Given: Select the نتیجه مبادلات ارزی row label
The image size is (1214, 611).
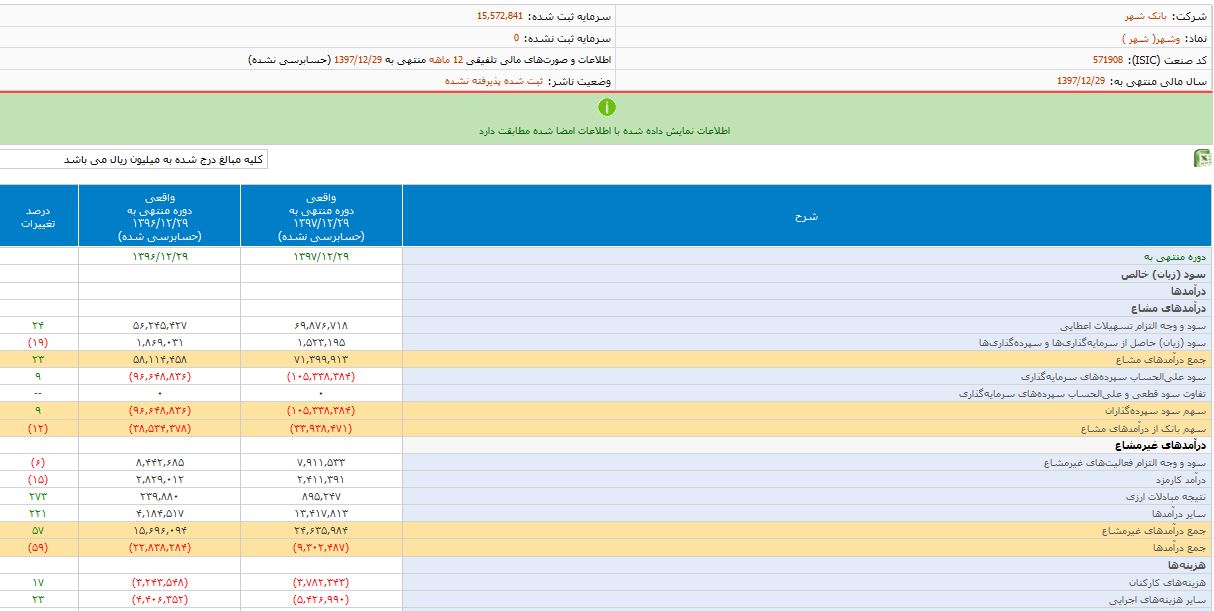Looking at the screenshot, I should pos(1168,497).
